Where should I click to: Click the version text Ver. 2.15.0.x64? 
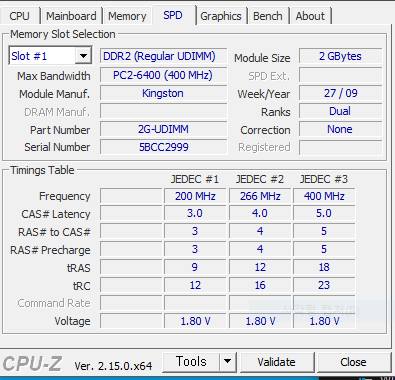click(113, 366)
